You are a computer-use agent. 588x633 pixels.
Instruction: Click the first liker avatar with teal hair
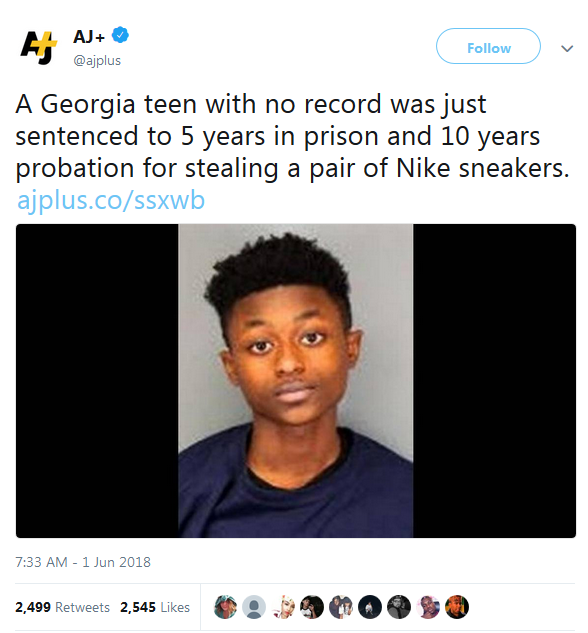pos(225,607)
